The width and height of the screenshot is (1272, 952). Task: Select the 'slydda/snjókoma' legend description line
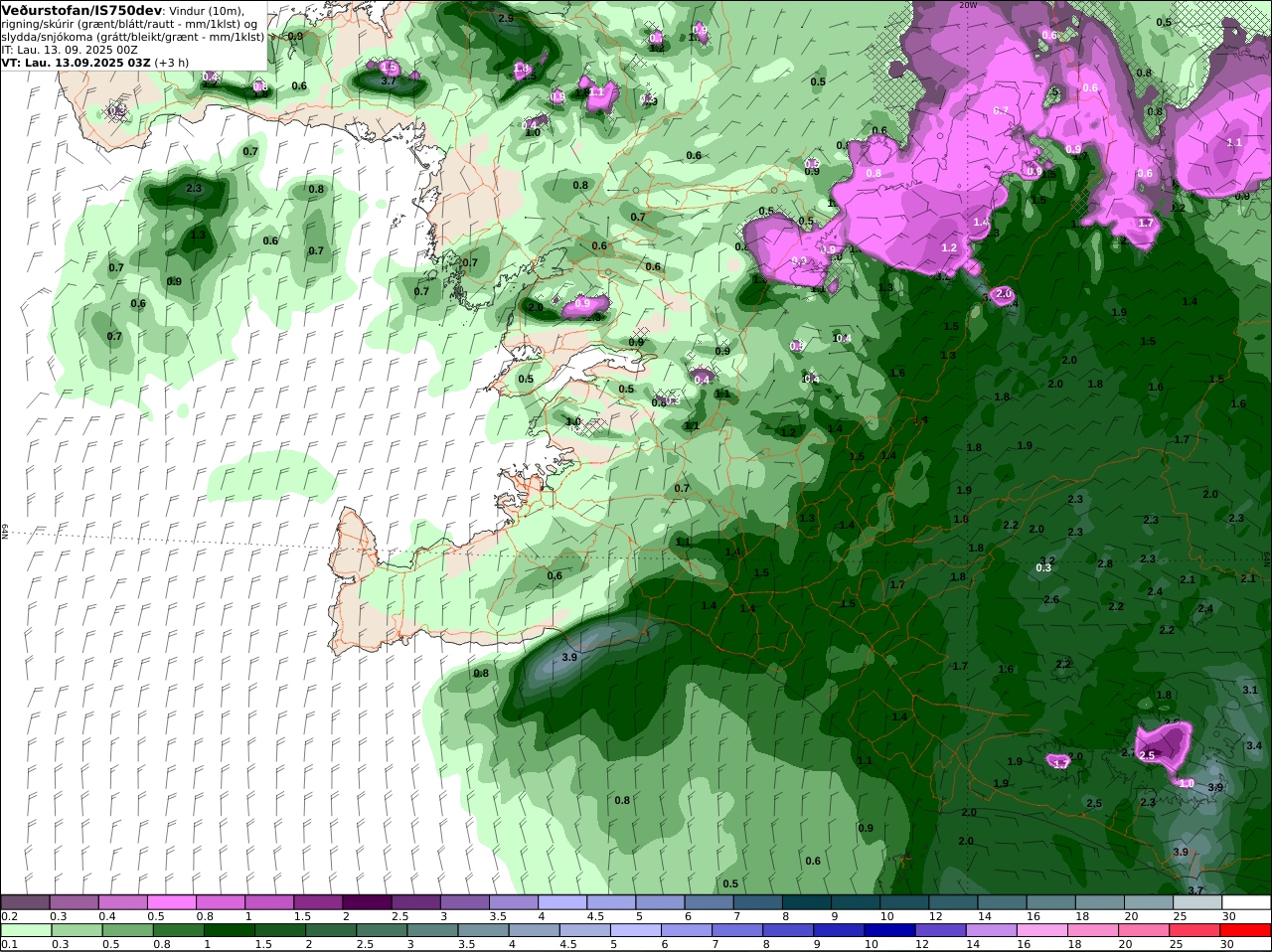133,37
